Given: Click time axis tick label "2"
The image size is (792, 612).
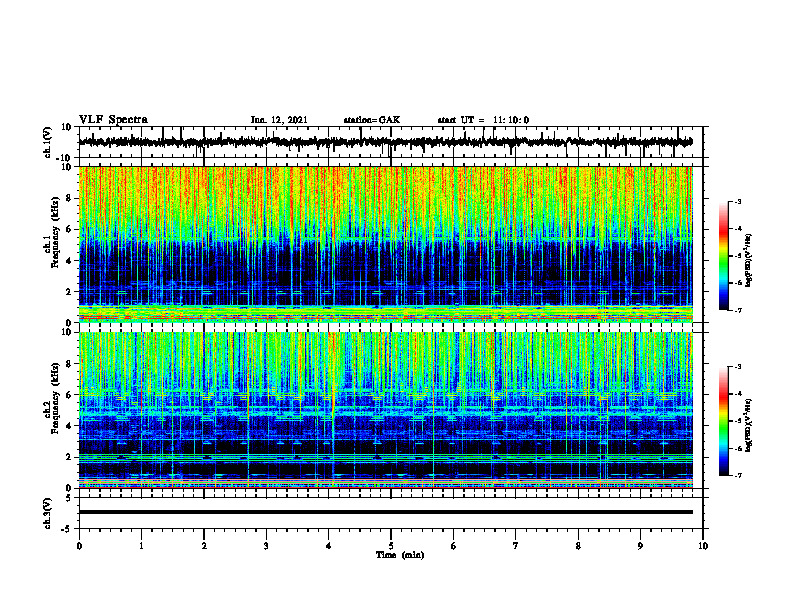Looking at the screenshot, I should [204, 546].
